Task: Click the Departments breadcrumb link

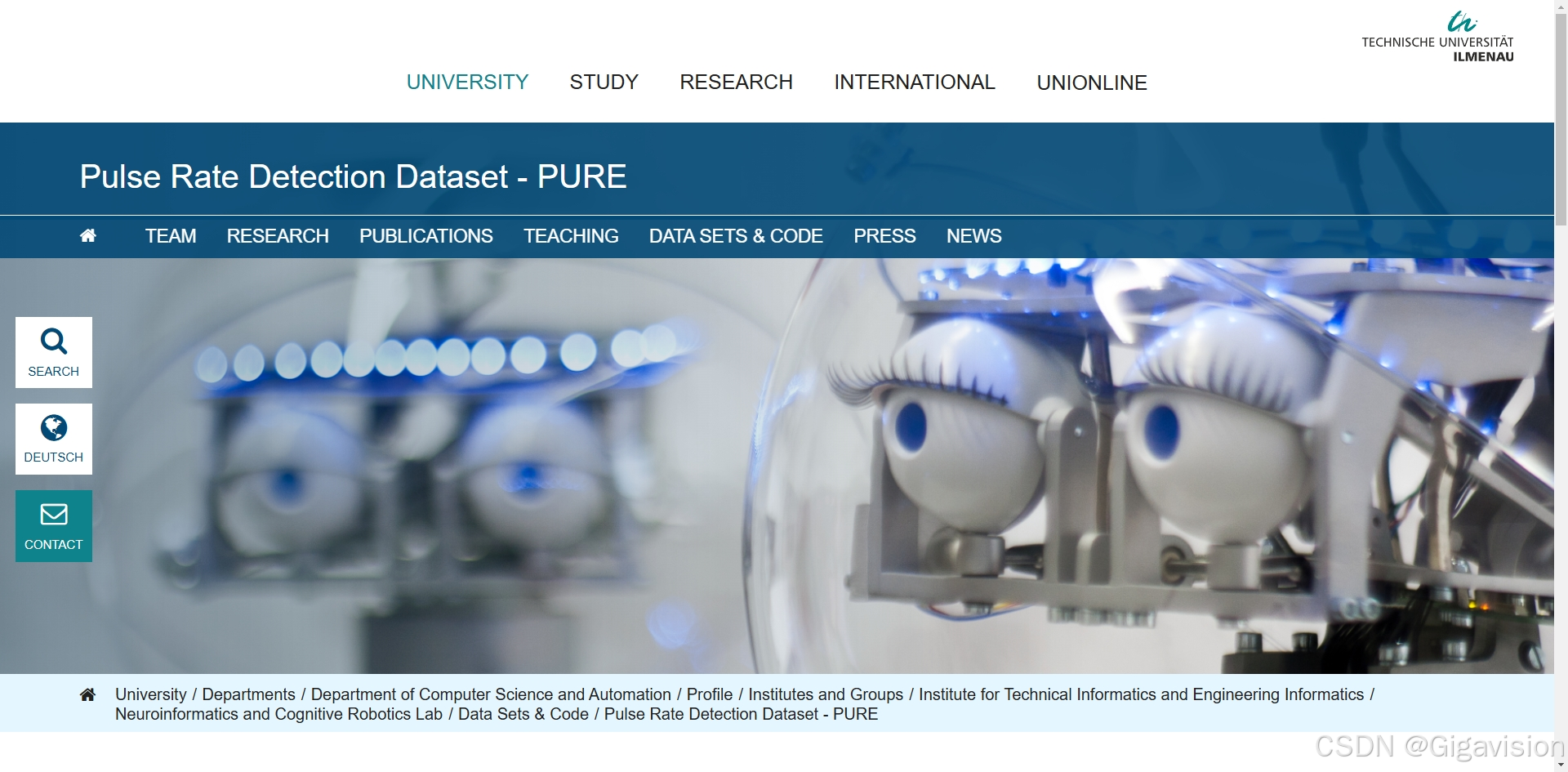Action: pyautogui.click(x=248, y=694)
